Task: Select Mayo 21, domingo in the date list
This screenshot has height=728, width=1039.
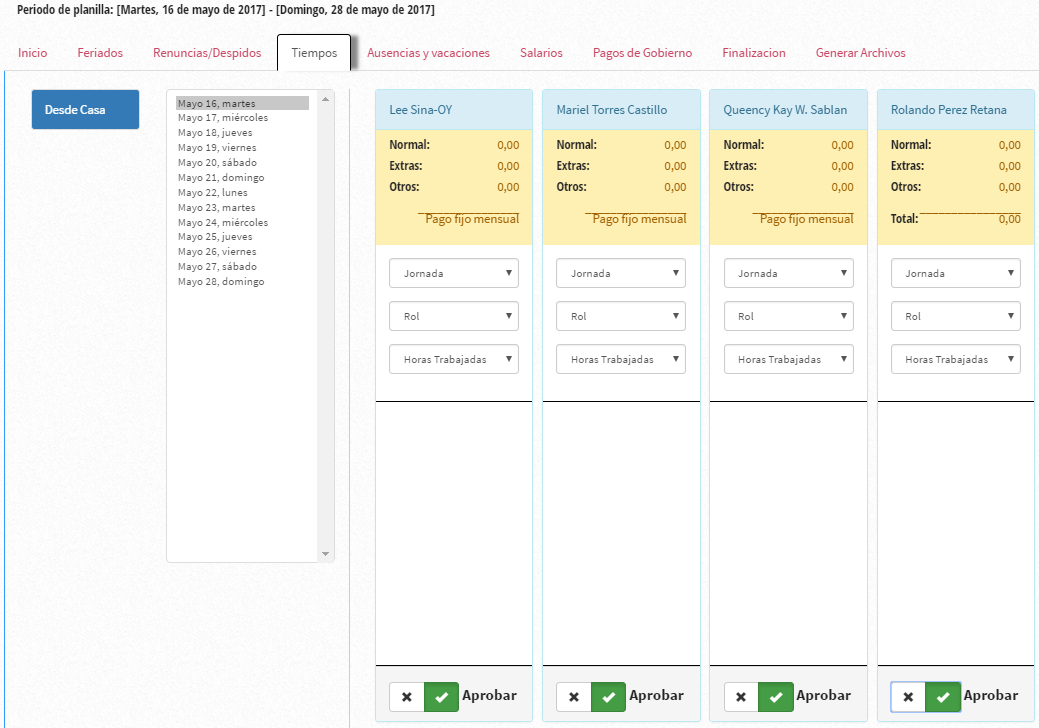Action: click(243, 178)
